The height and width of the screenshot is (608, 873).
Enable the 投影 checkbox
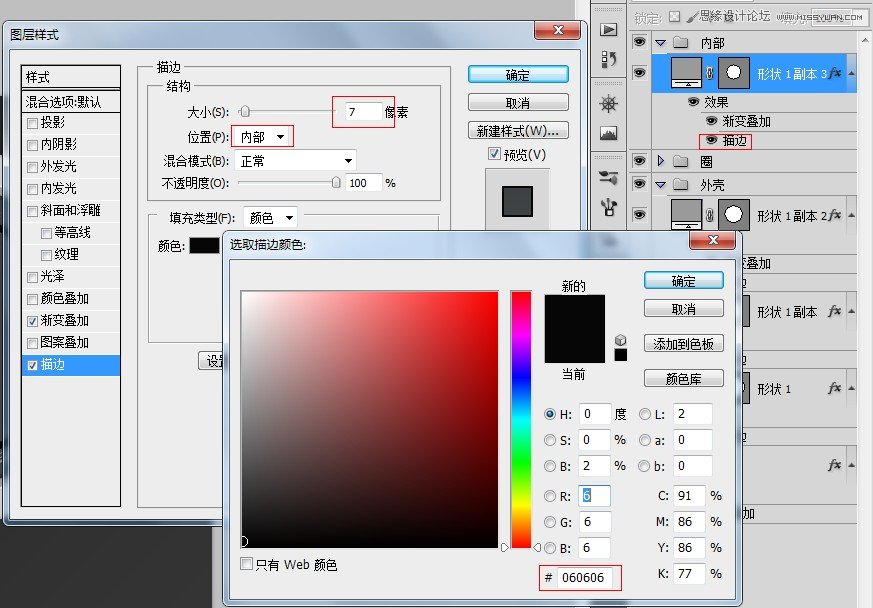click(x=32, y=123)
